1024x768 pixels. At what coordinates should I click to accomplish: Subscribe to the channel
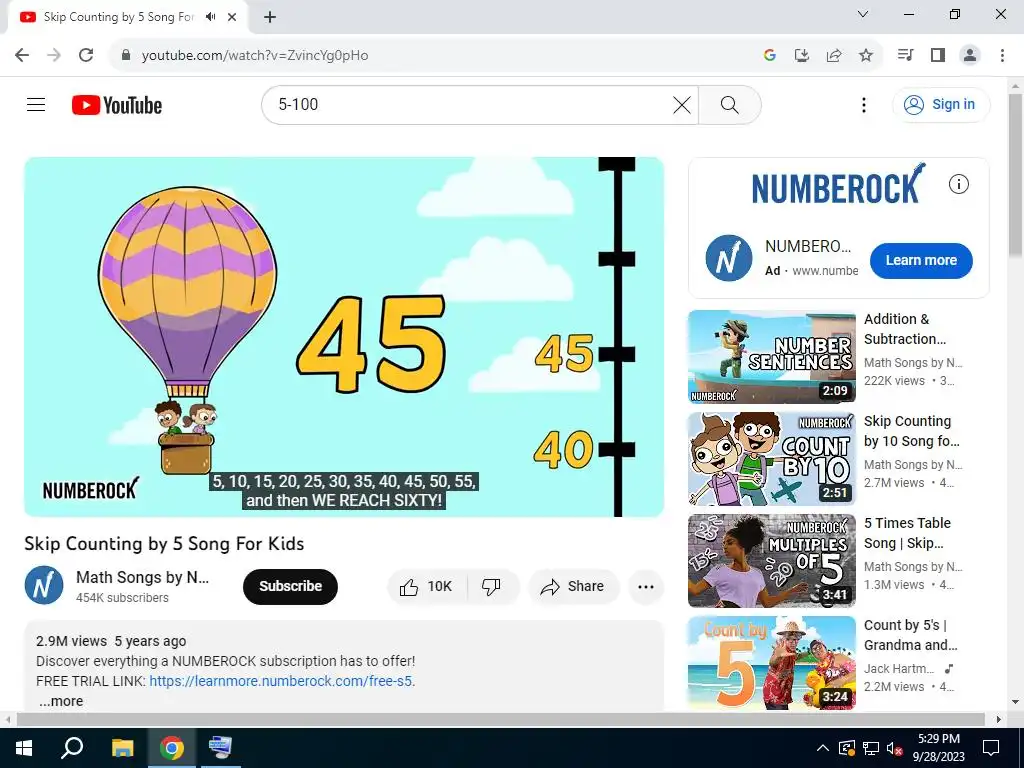290,586
